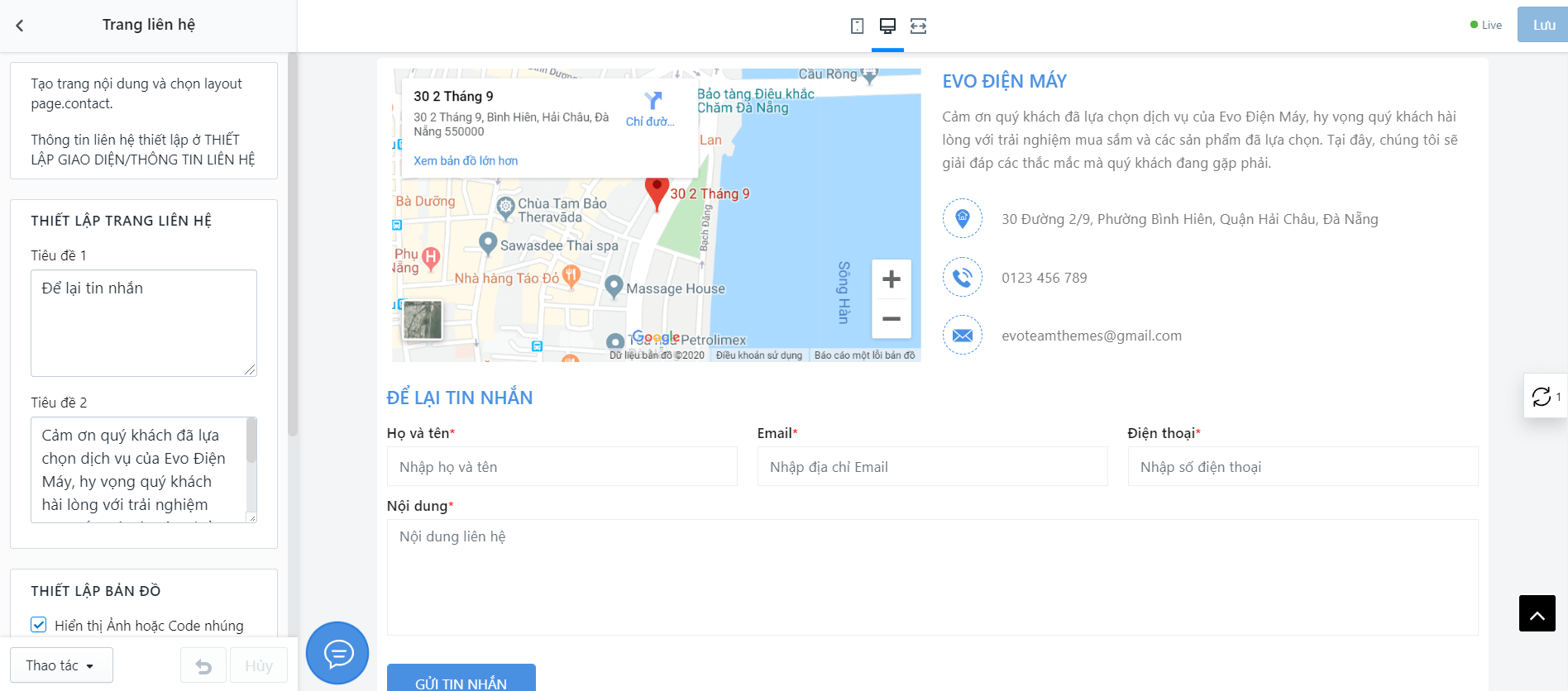Click the EVO ĐIỆN MÁY heading

1005,81
